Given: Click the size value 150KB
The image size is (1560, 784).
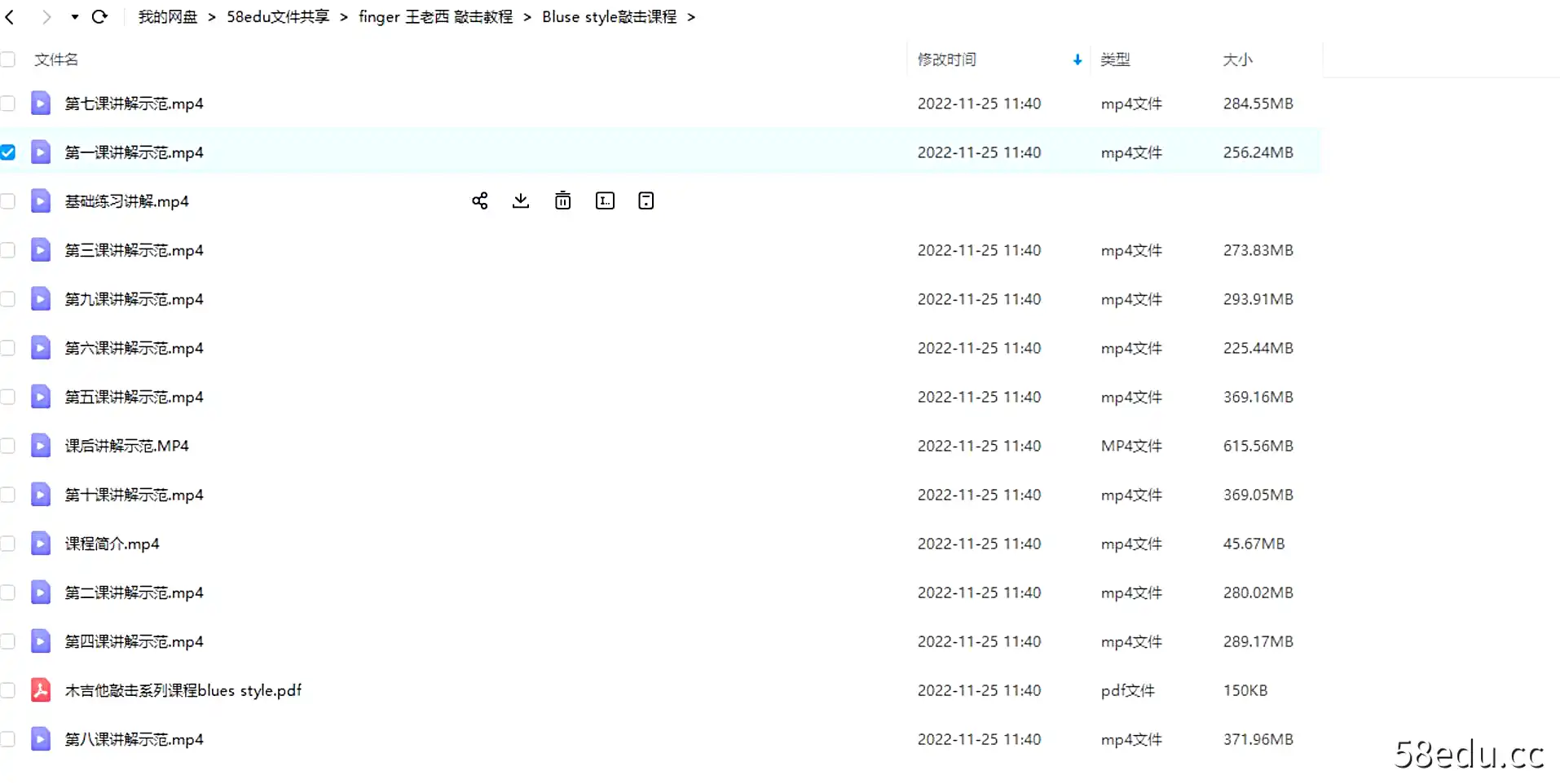Looking at the screenshot, I should [1245, 690].
